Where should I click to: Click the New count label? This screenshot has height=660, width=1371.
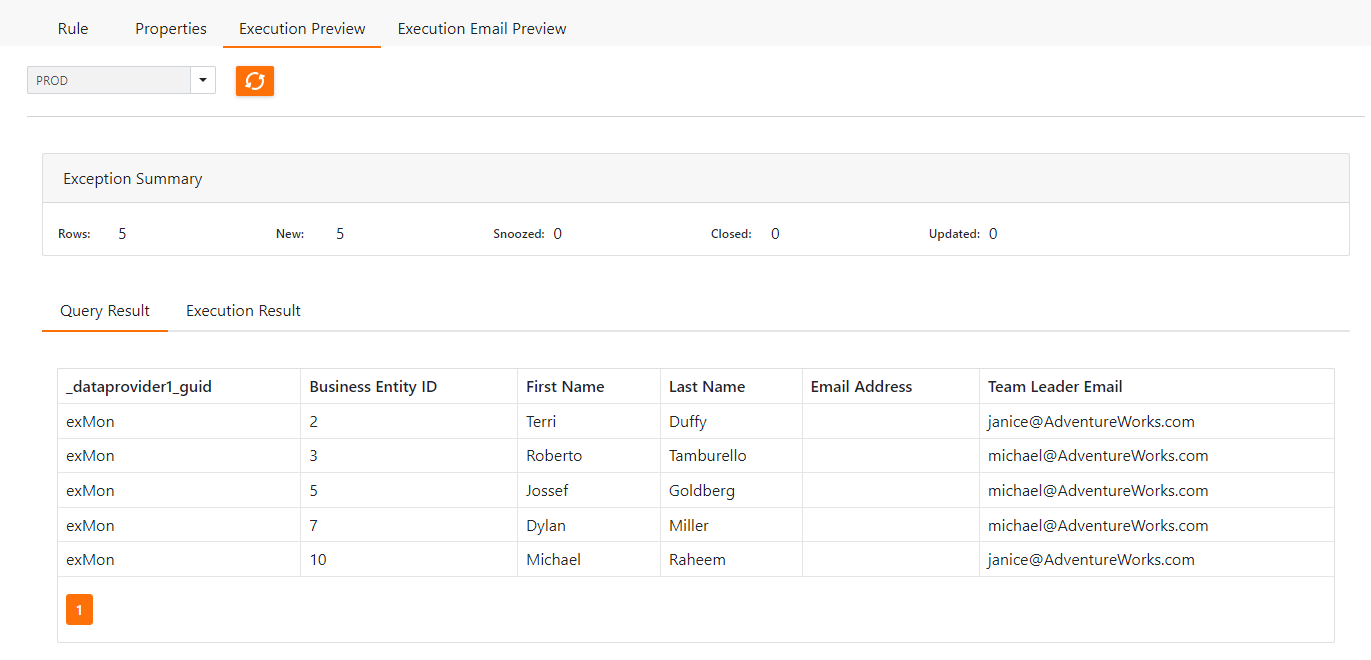pos(290,234)
